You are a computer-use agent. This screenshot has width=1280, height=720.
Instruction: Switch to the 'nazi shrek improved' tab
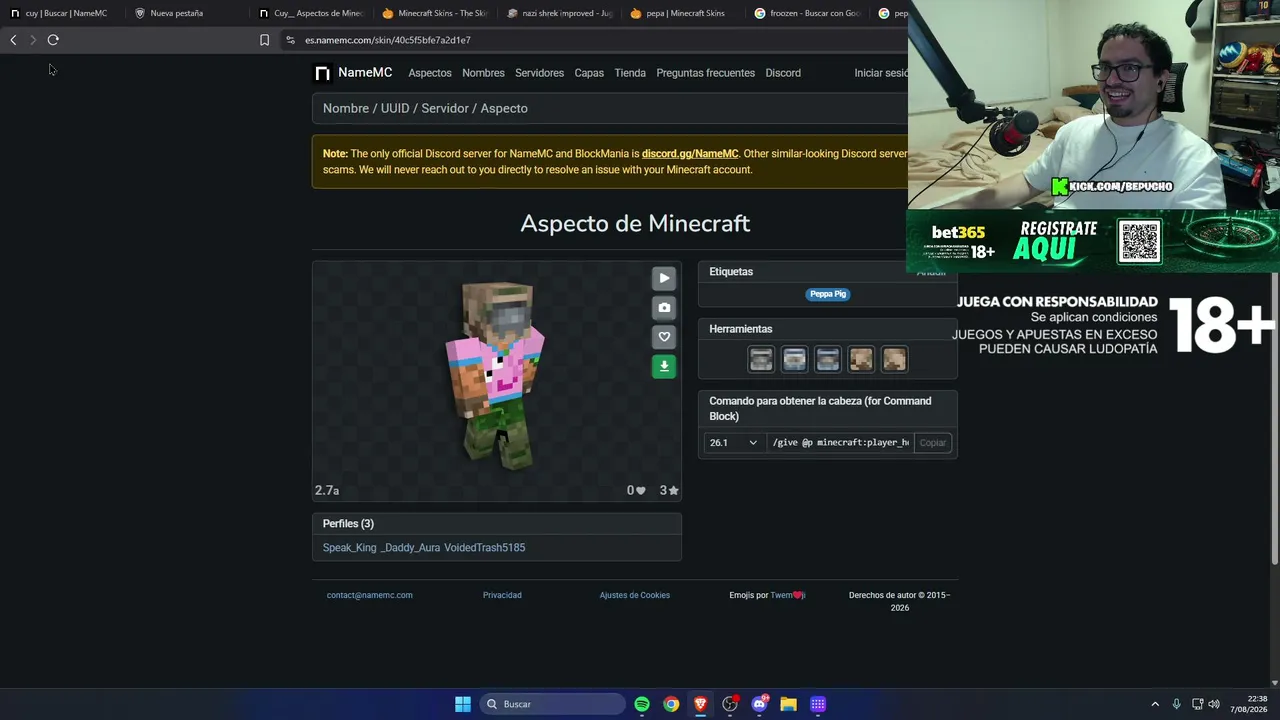559,13
